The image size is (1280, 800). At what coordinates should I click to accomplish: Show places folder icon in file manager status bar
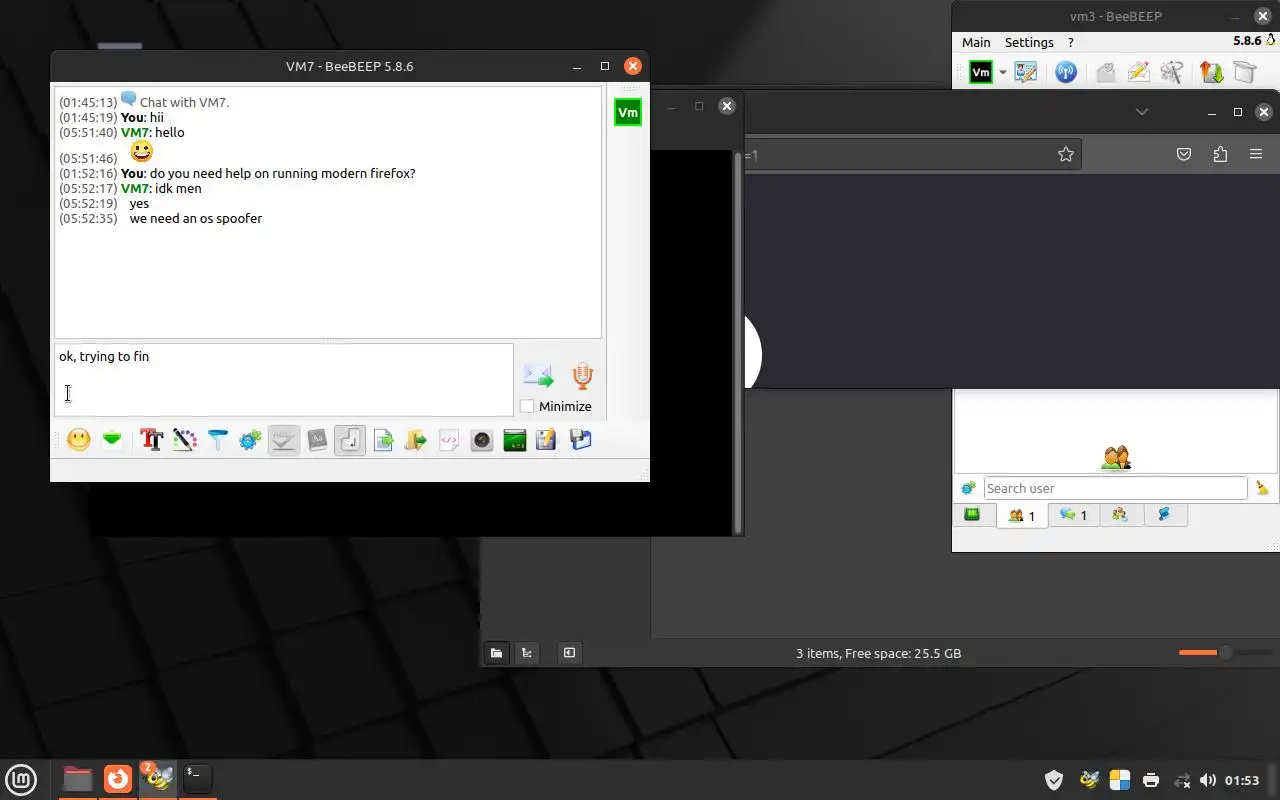tap(496, 653)
